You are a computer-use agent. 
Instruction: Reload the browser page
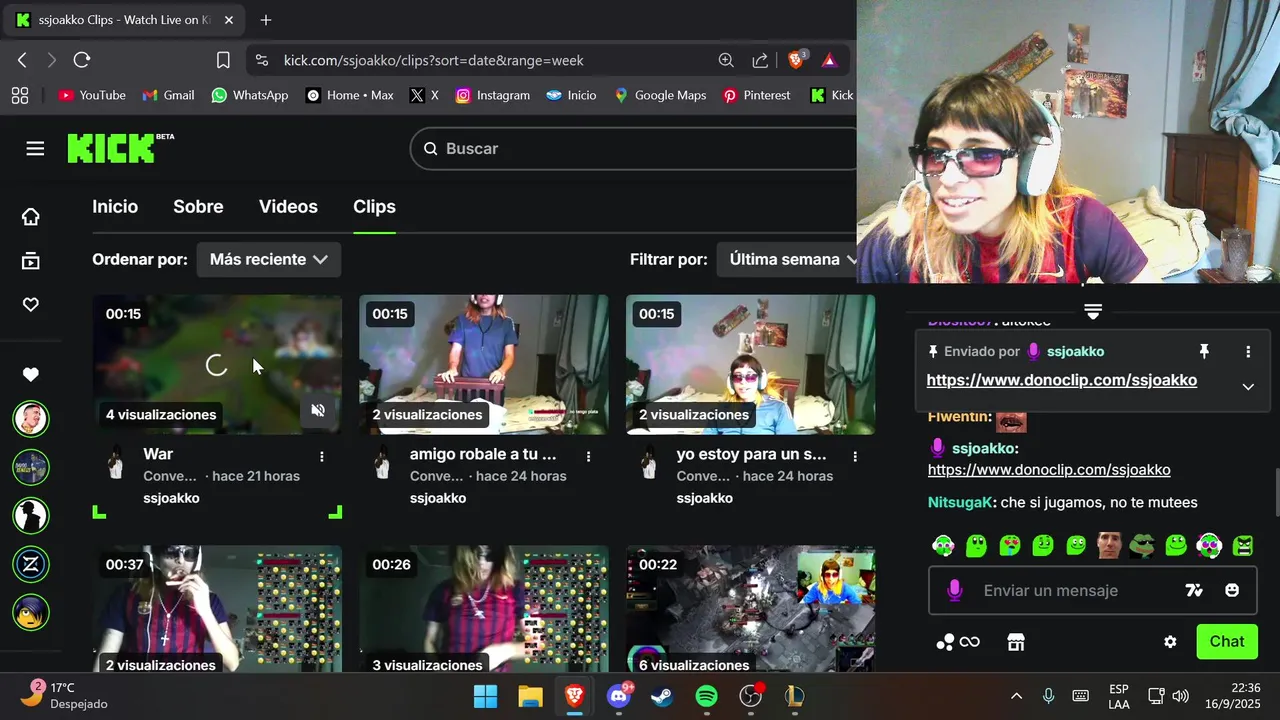82,60
